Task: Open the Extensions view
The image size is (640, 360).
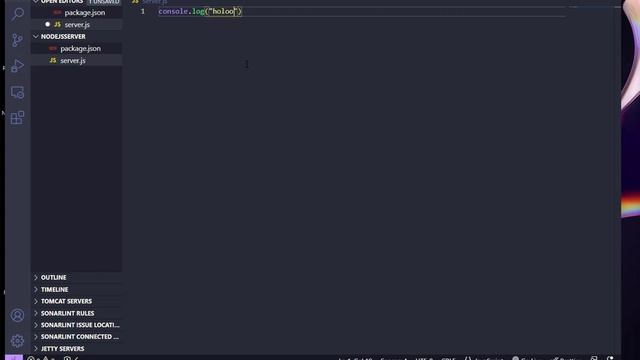Action: (x=17, y=118)
